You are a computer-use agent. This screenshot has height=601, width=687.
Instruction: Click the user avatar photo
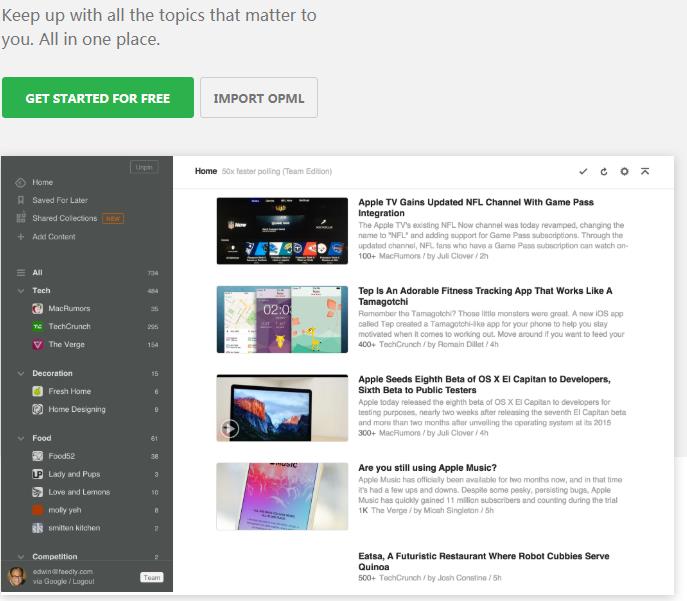tap(17, 576)
